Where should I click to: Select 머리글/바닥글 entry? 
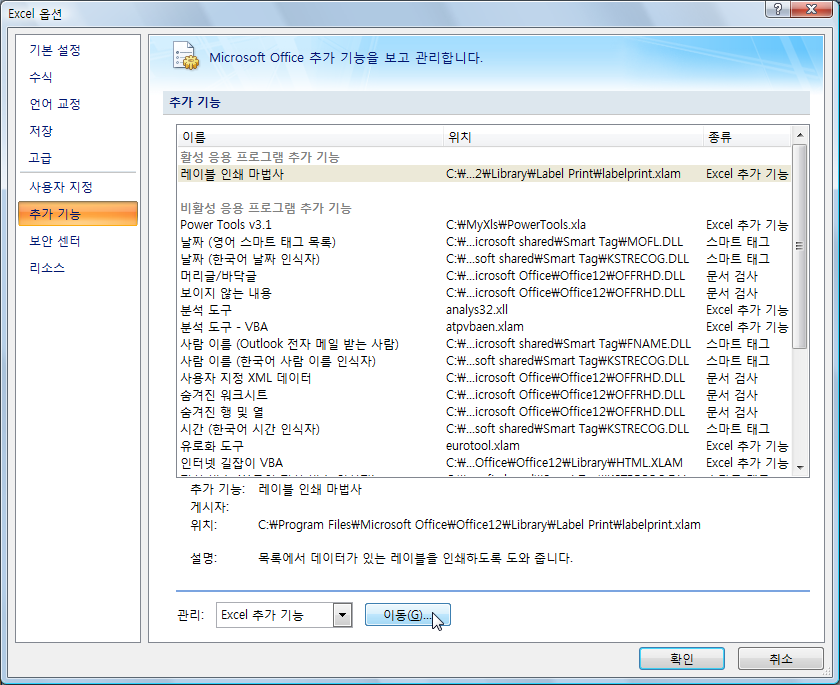(x=484, y=276)
